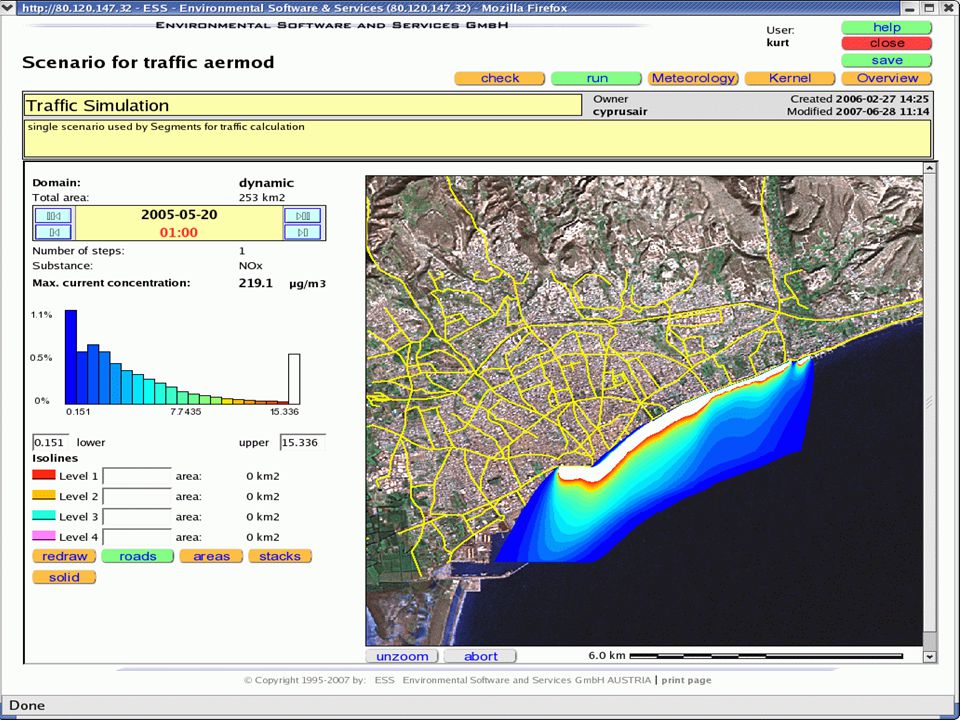Click the Level 1 isoline input

(x=137, y=476)
